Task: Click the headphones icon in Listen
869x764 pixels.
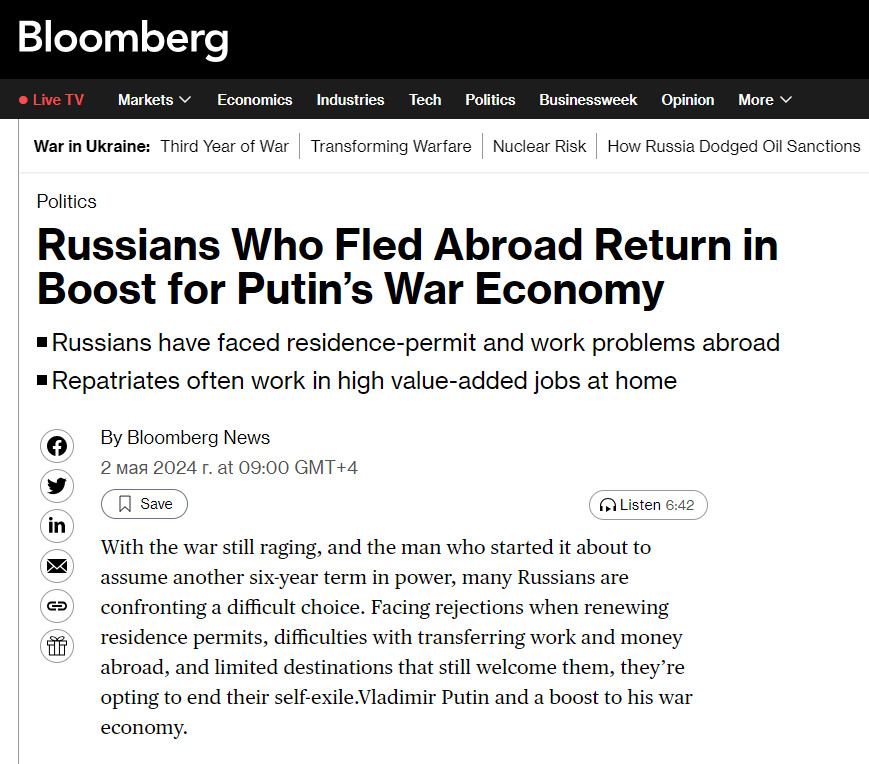Action: pos(607,505)
